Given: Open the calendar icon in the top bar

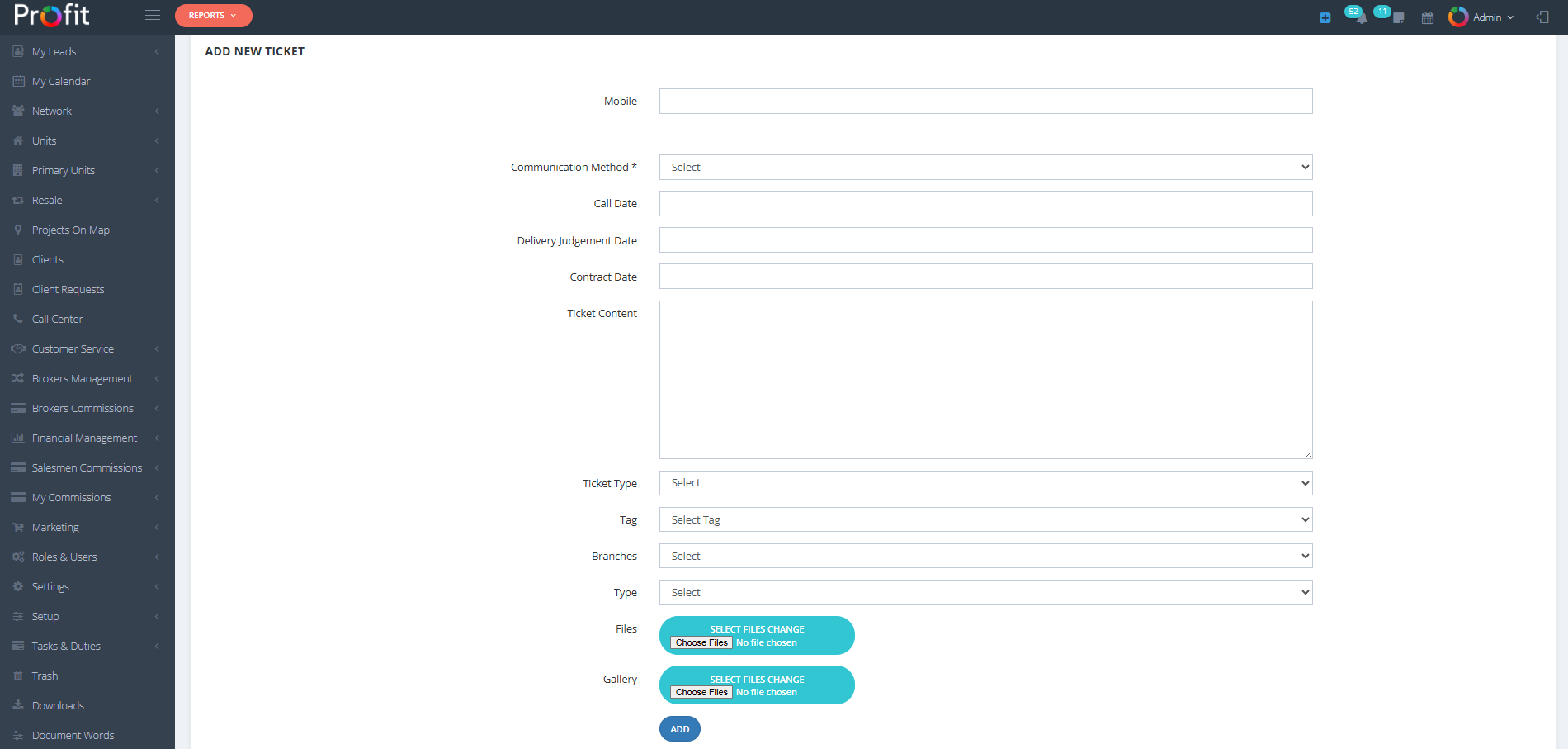Looking at the screenshot, I should coord(1427,17).
